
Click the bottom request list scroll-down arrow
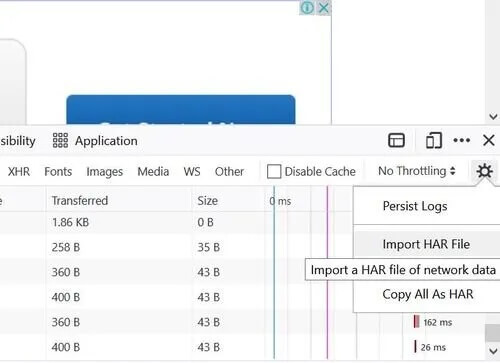[x=493, y=351]
